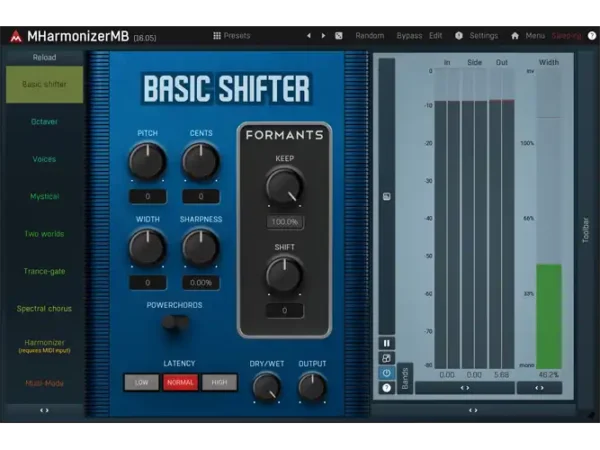The image size is (600, 450).
Task: Click the MeldaProduction logo icon
Action: (x=16, y=36)
